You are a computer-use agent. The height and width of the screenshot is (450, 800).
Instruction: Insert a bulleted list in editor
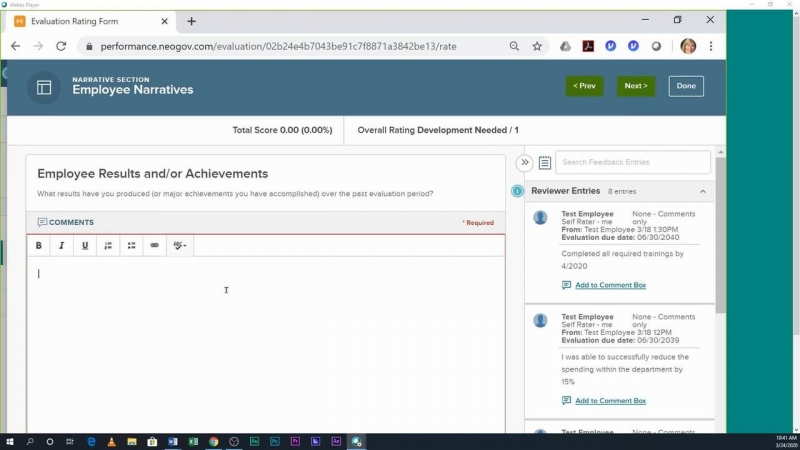(x=131, y=245)
